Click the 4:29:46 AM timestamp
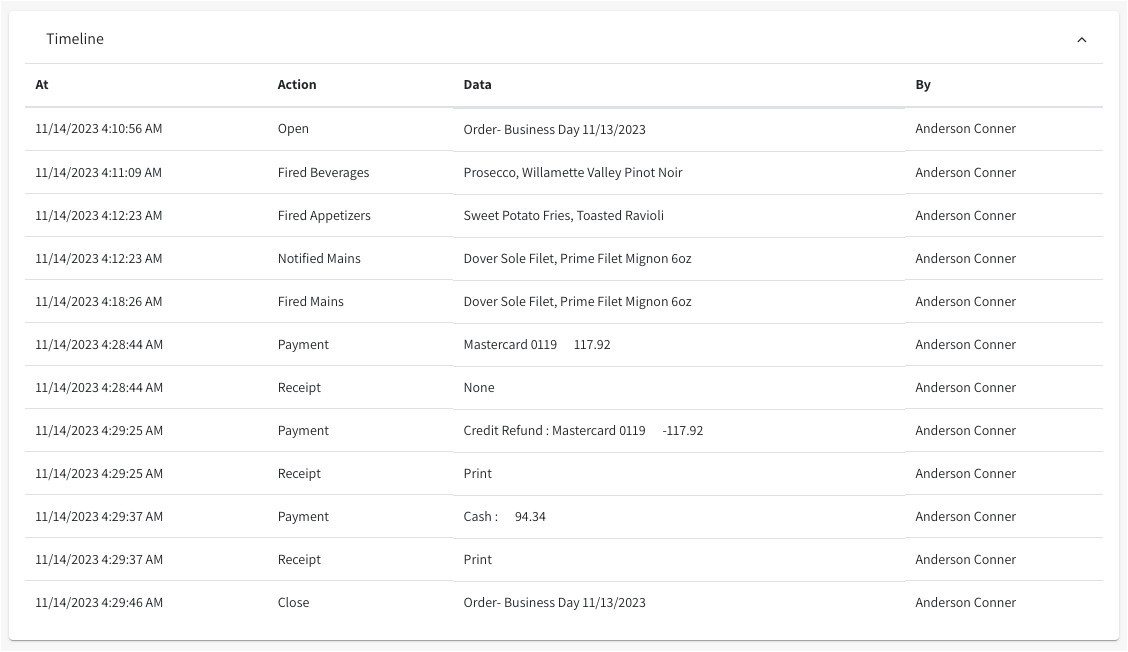Image resolution: width=1128 pixels, height=652 pixels. point(98,603)
